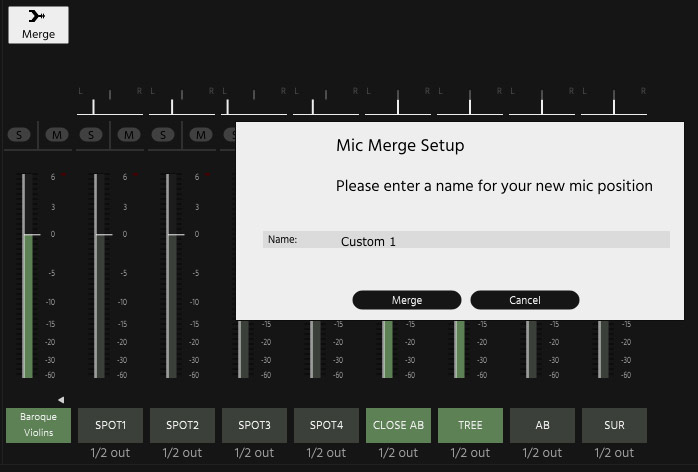Screen dimensions: 698x472
Task: Click the Merge icon button at top left
Action: (38, 25)
